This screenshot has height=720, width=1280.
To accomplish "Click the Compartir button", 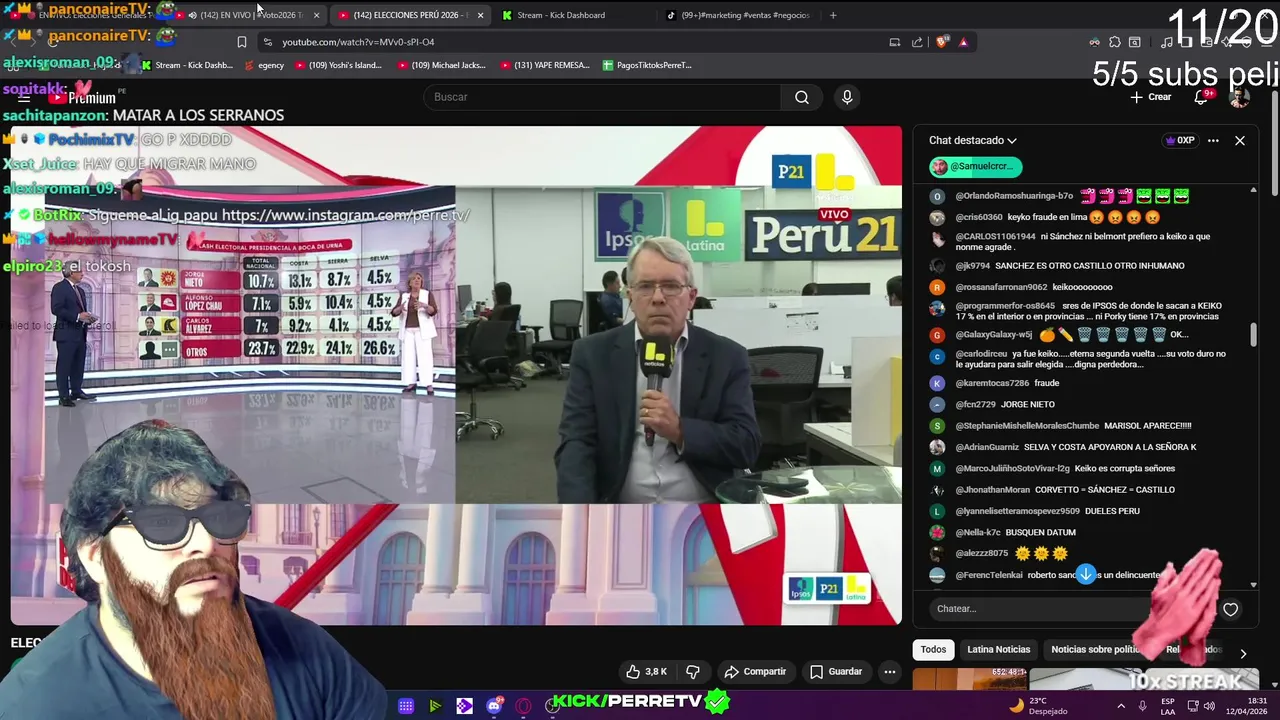I will click(x=755, y=672).
